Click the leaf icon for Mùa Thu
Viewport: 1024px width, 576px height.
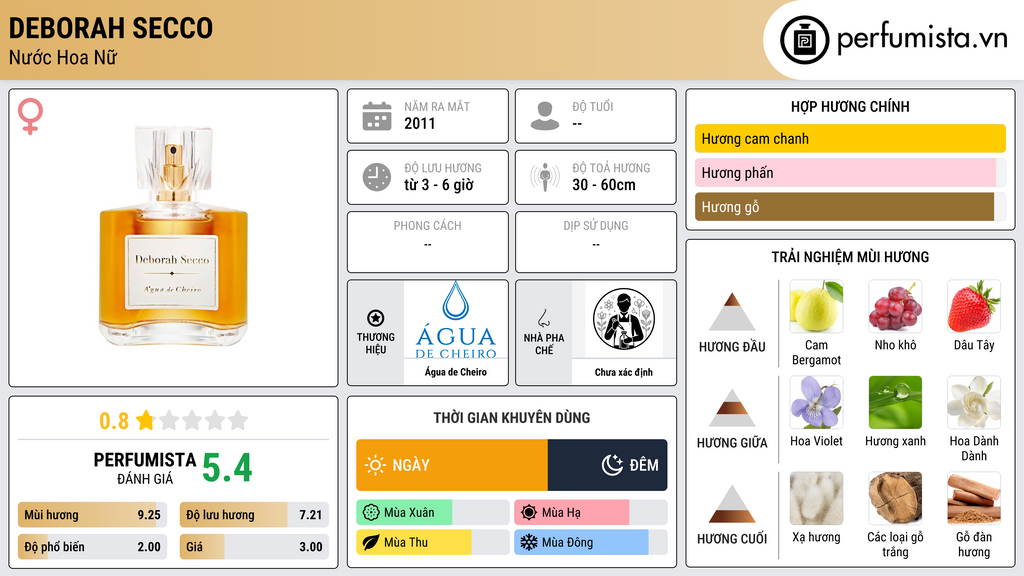(x=371, y=542)
